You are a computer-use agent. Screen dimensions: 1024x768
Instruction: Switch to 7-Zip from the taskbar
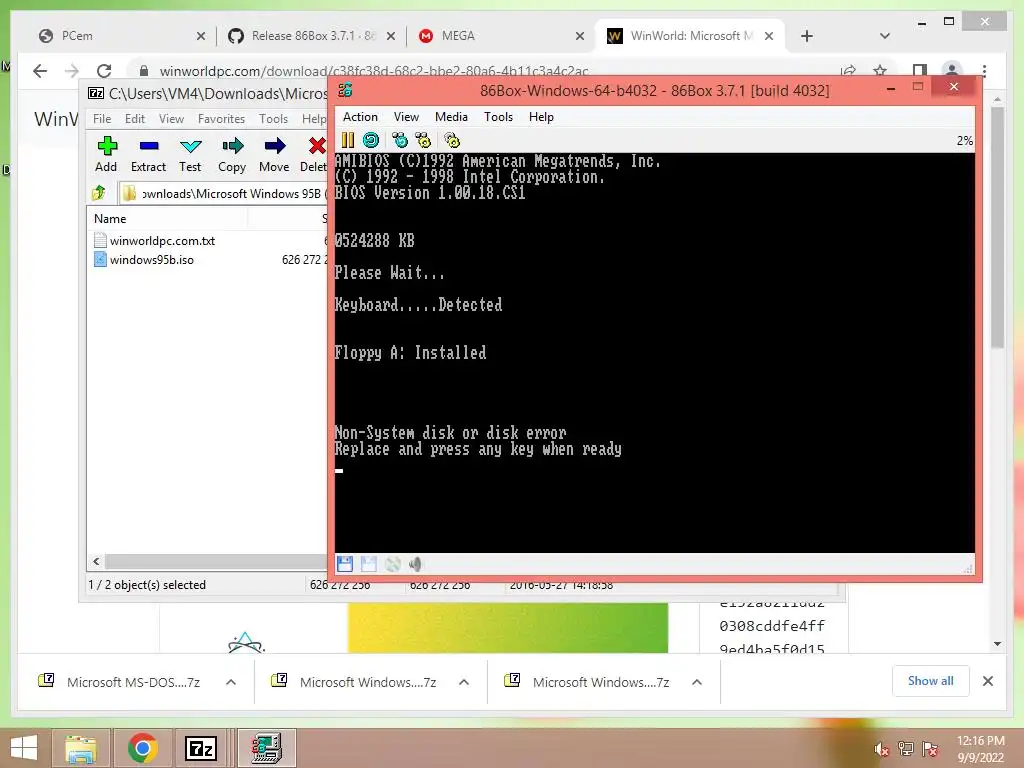(x=200, y=748)
